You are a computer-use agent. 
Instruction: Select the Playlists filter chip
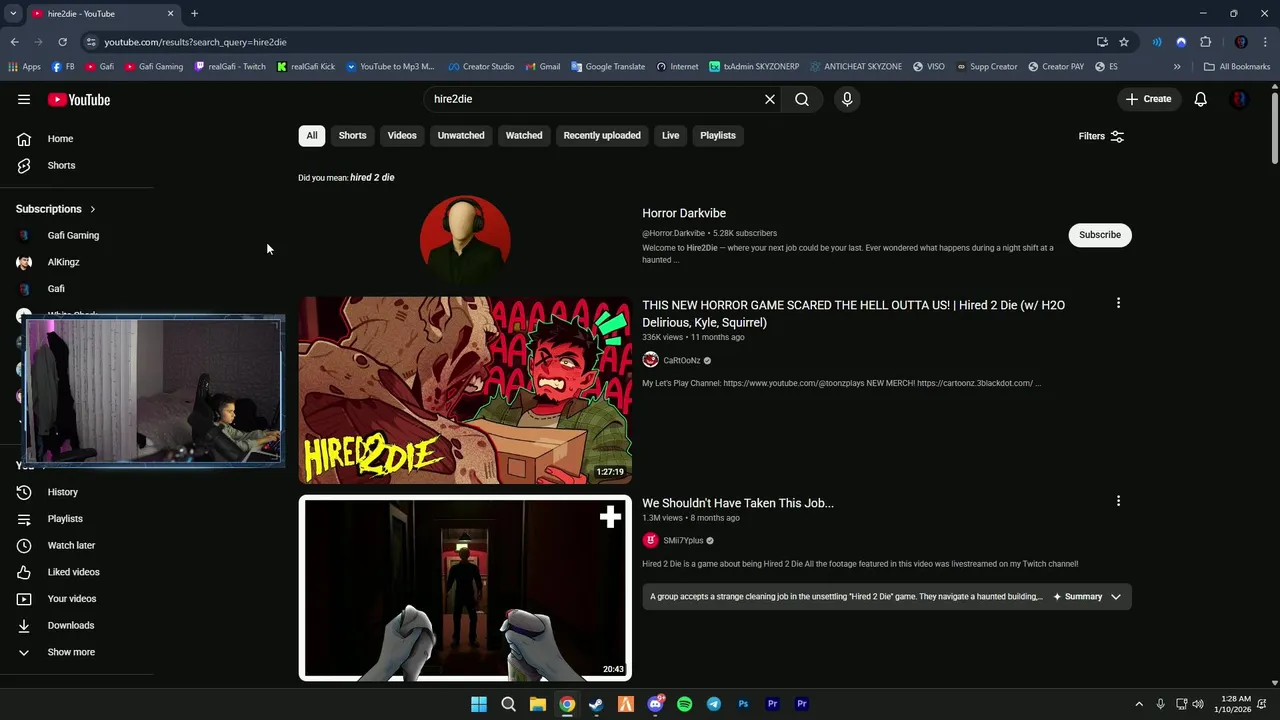[x=718, y=136]
